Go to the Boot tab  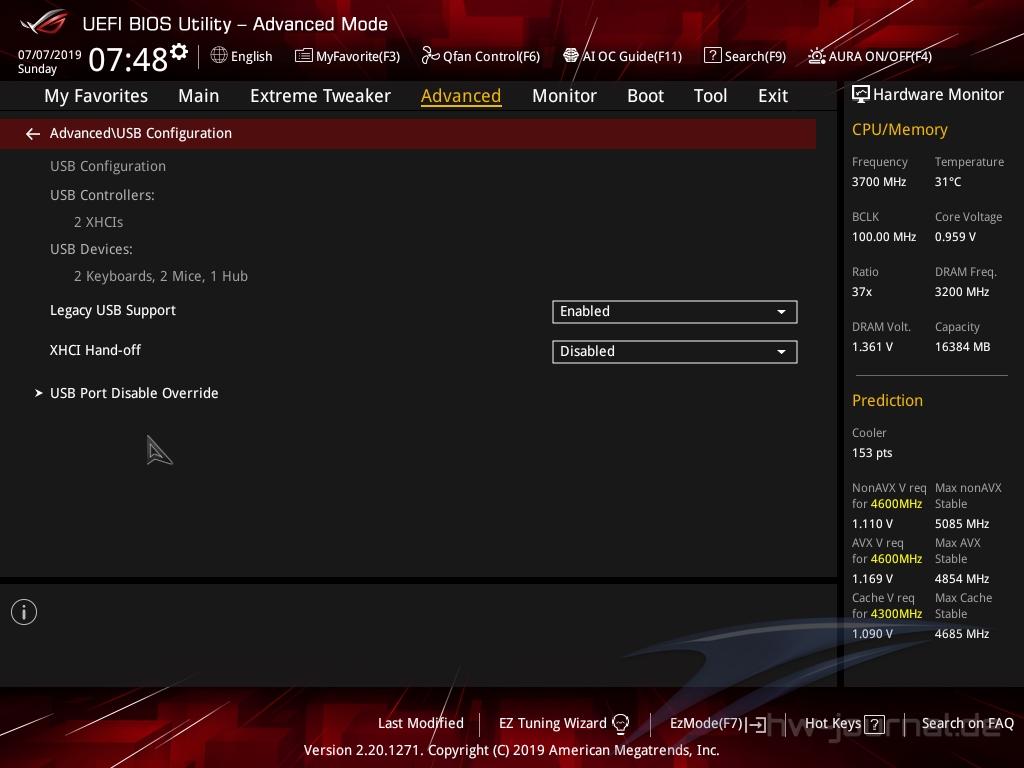coord(645,96)
